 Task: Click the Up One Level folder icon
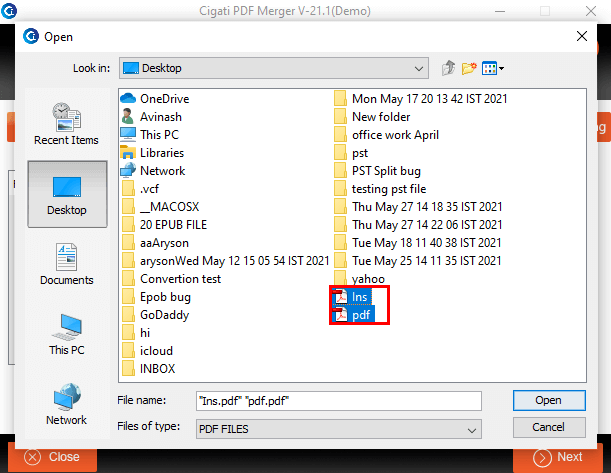click(x=449, y=68)
